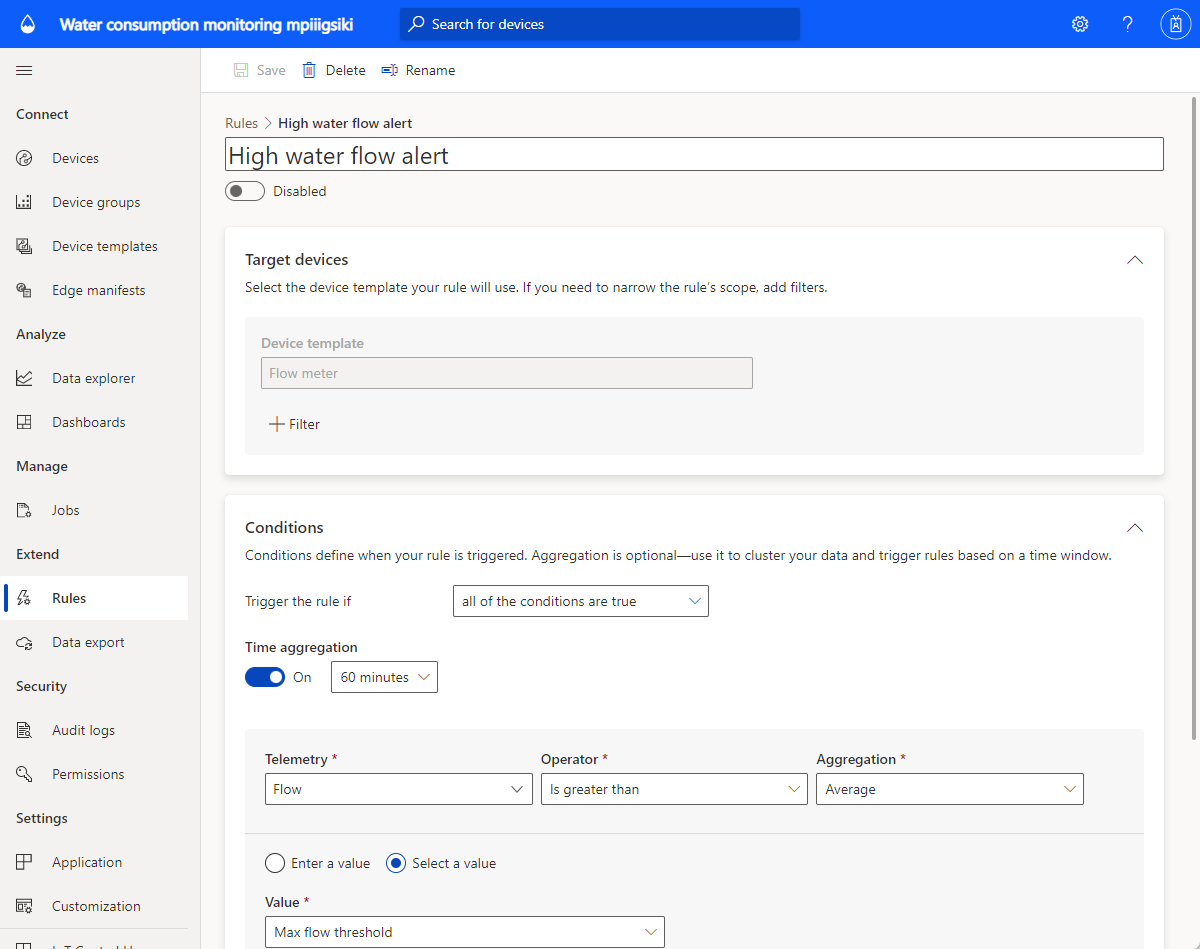Click the Delete button label
The image size is (1200, 949).
[x=346, y=70]
